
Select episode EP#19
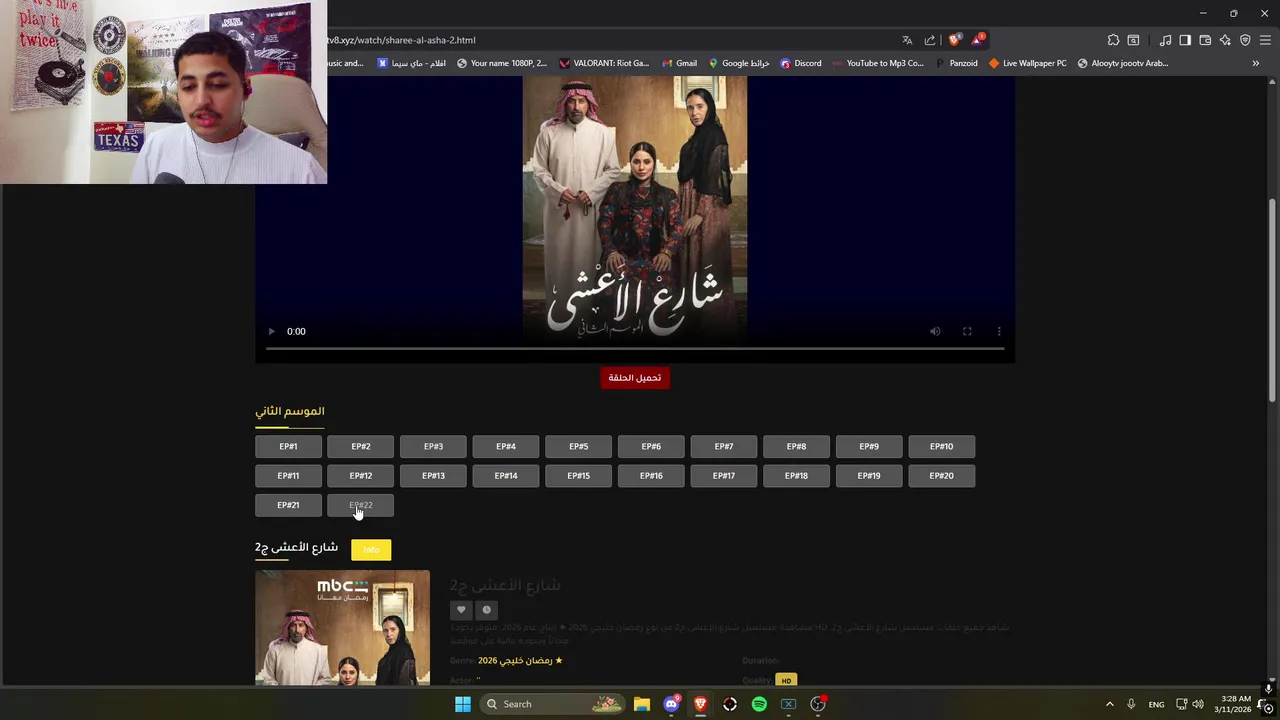click(869, 476)
